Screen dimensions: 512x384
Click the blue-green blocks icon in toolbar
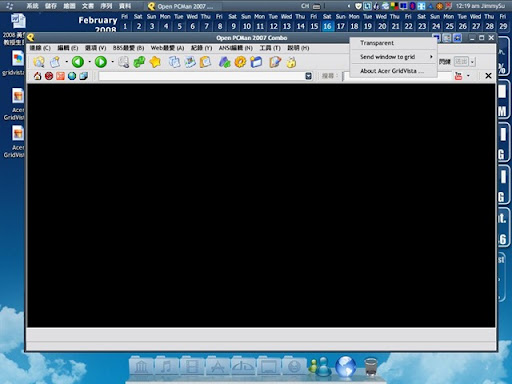coord(224,62)
